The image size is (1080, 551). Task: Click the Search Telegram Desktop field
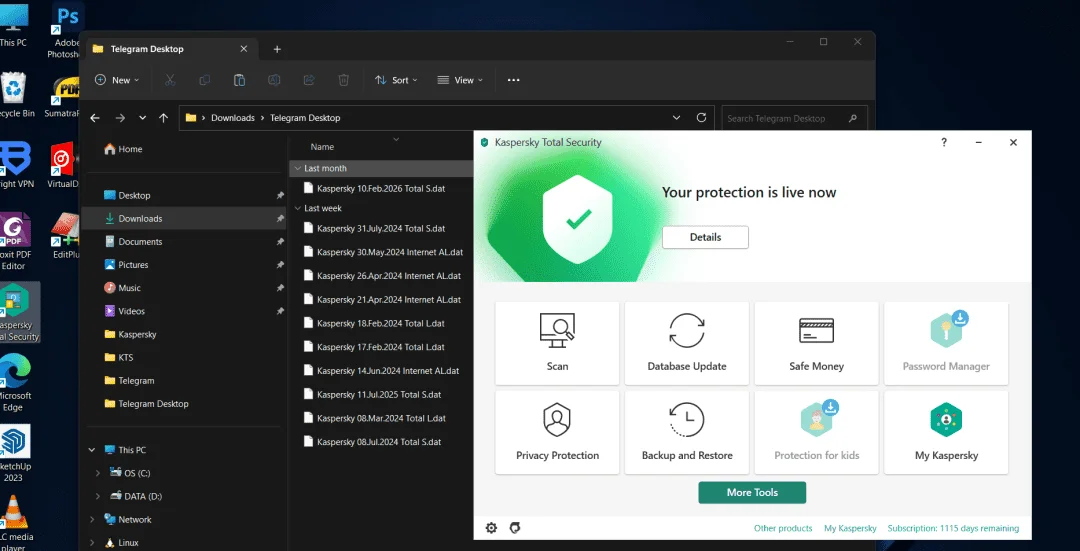click(x=793, y=118)
